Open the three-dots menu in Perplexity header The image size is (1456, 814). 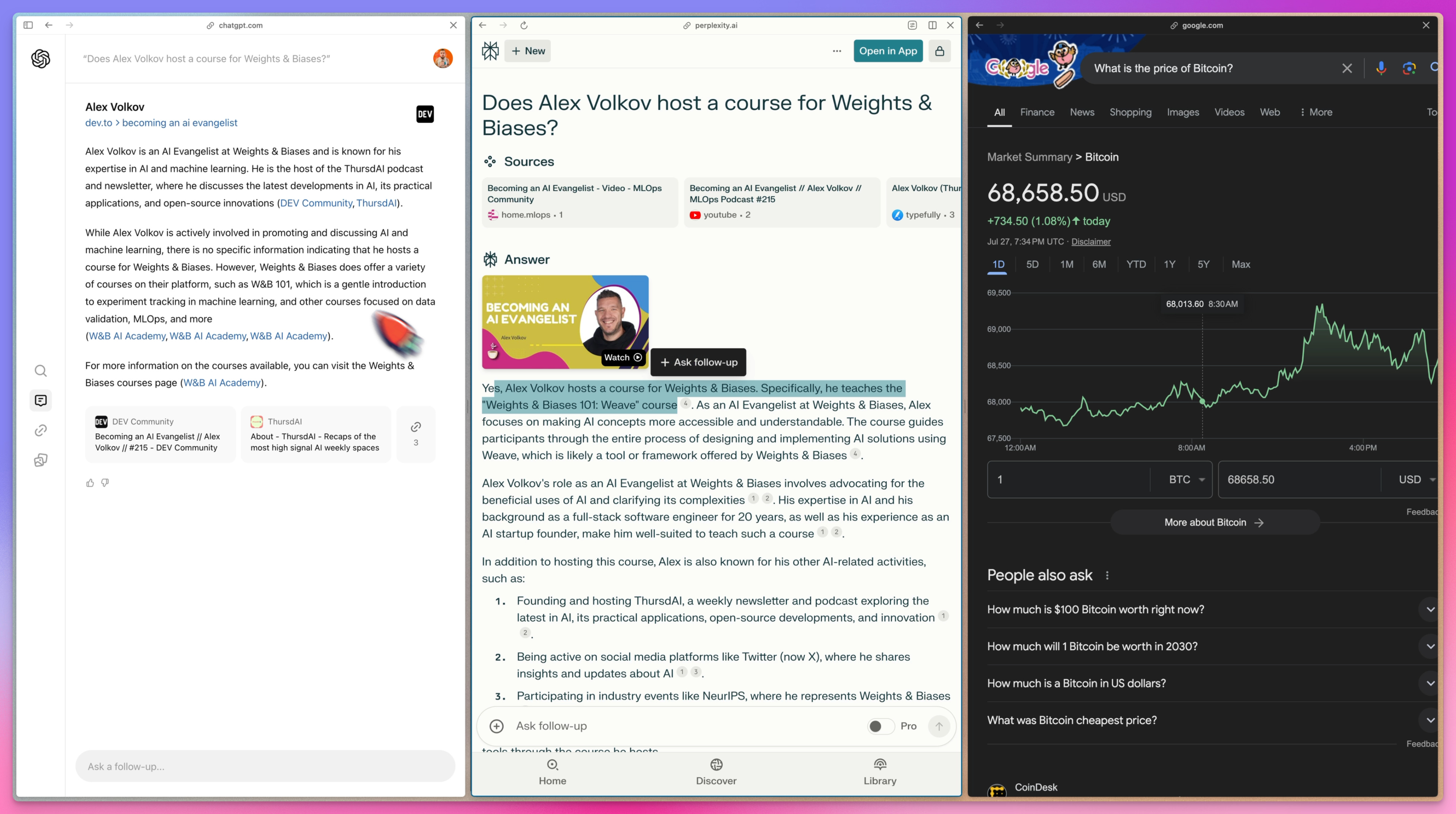pyautogui.click(x=837, y=51)
